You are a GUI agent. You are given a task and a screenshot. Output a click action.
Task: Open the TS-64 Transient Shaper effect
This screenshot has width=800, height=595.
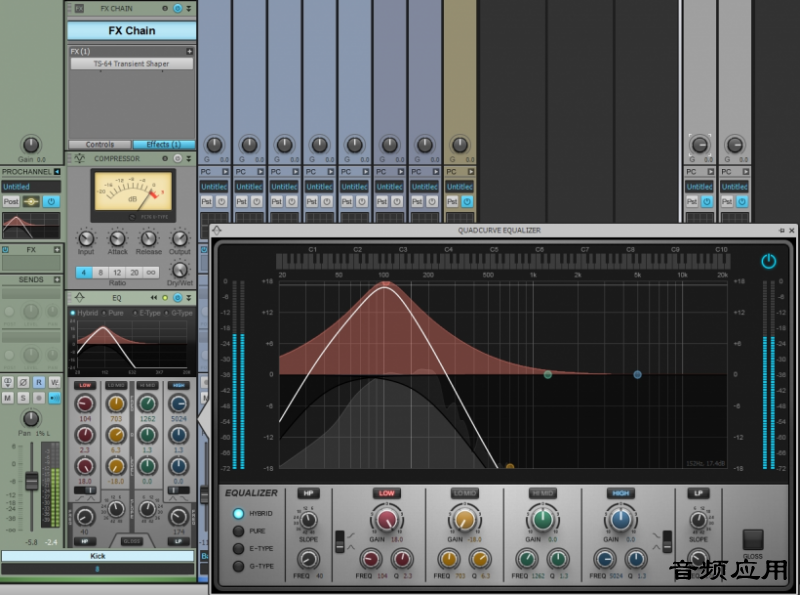(x=131, y=64)
